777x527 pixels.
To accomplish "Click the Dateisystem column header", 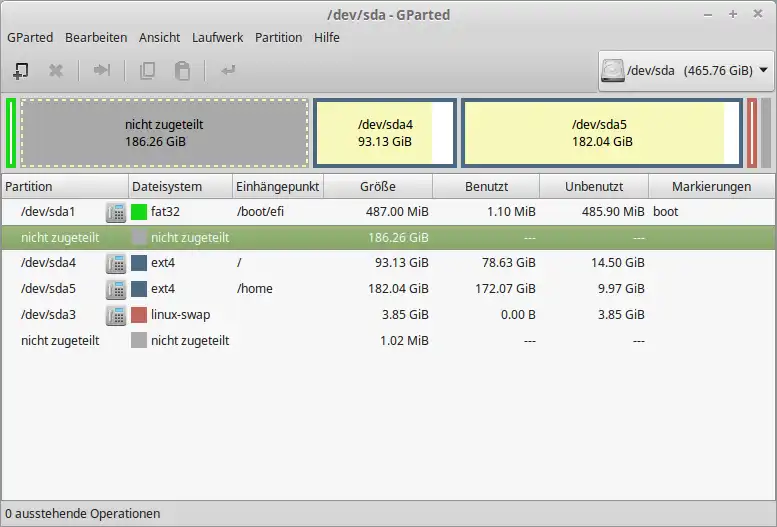I will tap(180, 186).
